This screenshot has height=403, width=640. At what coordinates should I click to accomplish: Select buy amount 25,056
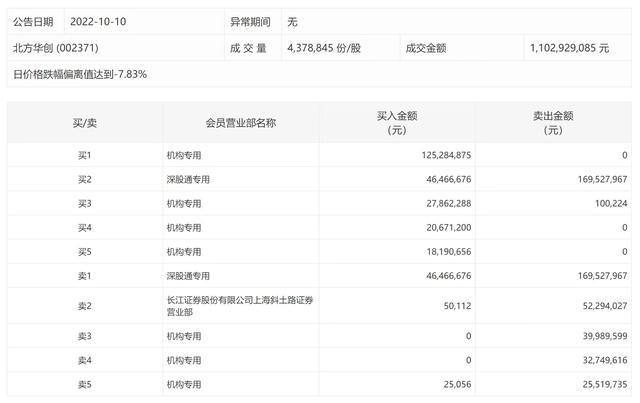457,384
